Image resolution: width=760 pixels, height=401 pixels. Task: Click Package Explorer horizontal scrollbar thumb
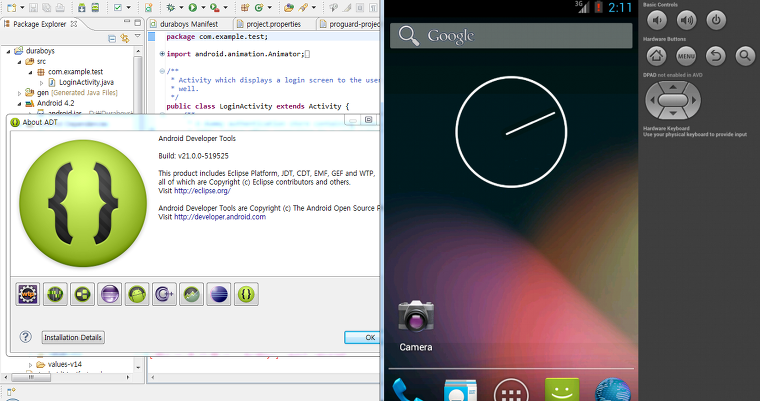coord(31,377)
